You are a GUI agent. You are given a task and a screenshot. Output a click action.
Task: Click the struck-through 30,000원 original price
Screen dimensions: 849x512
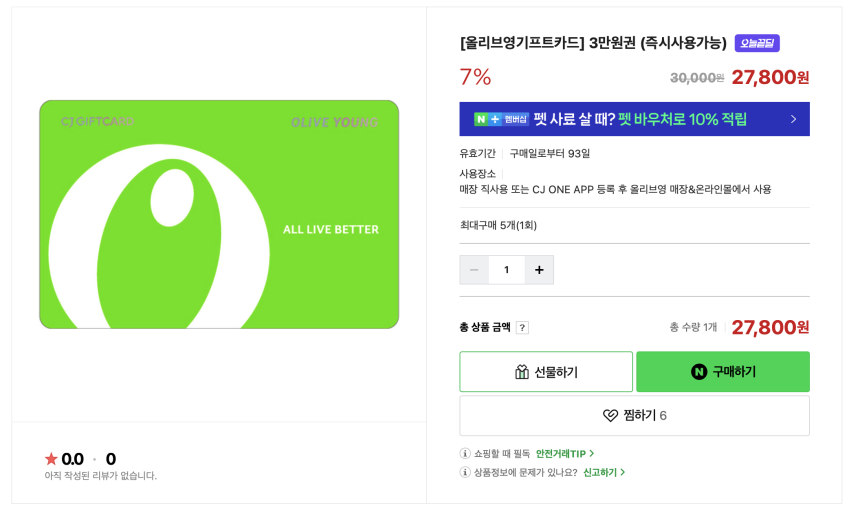point(697,78)
